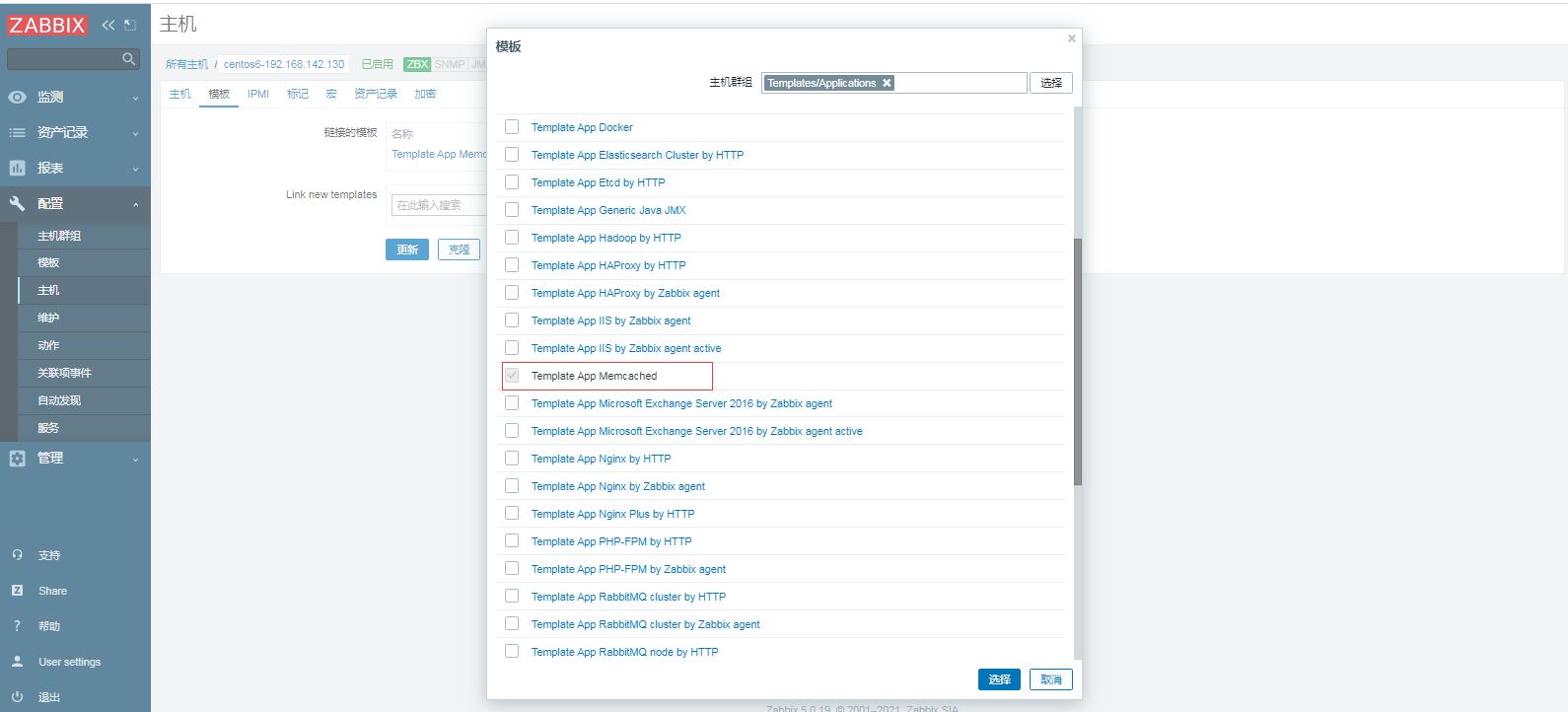Open Template App RabbitMQ cluster by HTTP link
Screen dimensions: 1568x712
pyautogui.click(x=628, y=597)
